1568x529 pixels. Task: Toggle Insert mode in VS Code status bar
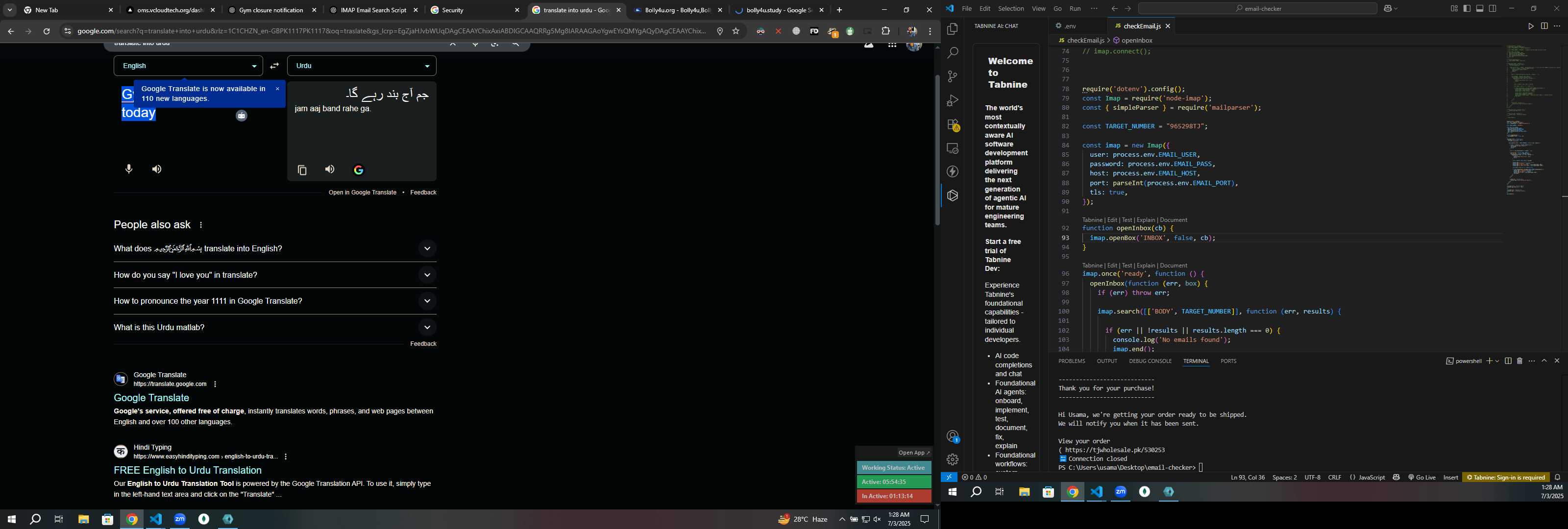(1450, 477)
